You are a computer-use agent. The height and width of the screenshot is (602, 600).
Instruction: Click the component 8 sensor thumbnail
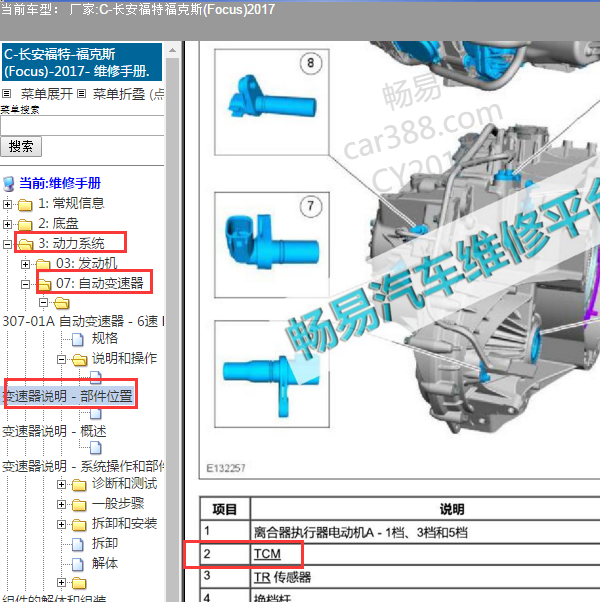[x=272, y=102]
